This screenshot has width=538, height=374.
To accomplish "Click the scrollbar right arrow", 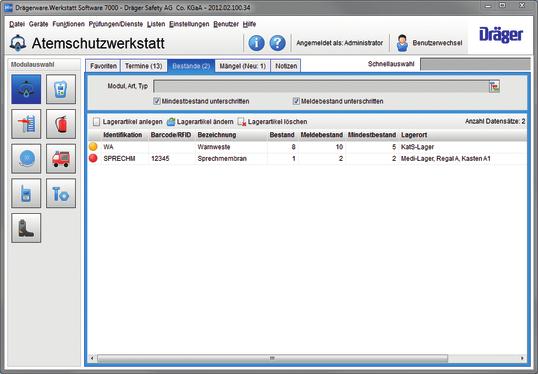I will [x=522, y=358].
